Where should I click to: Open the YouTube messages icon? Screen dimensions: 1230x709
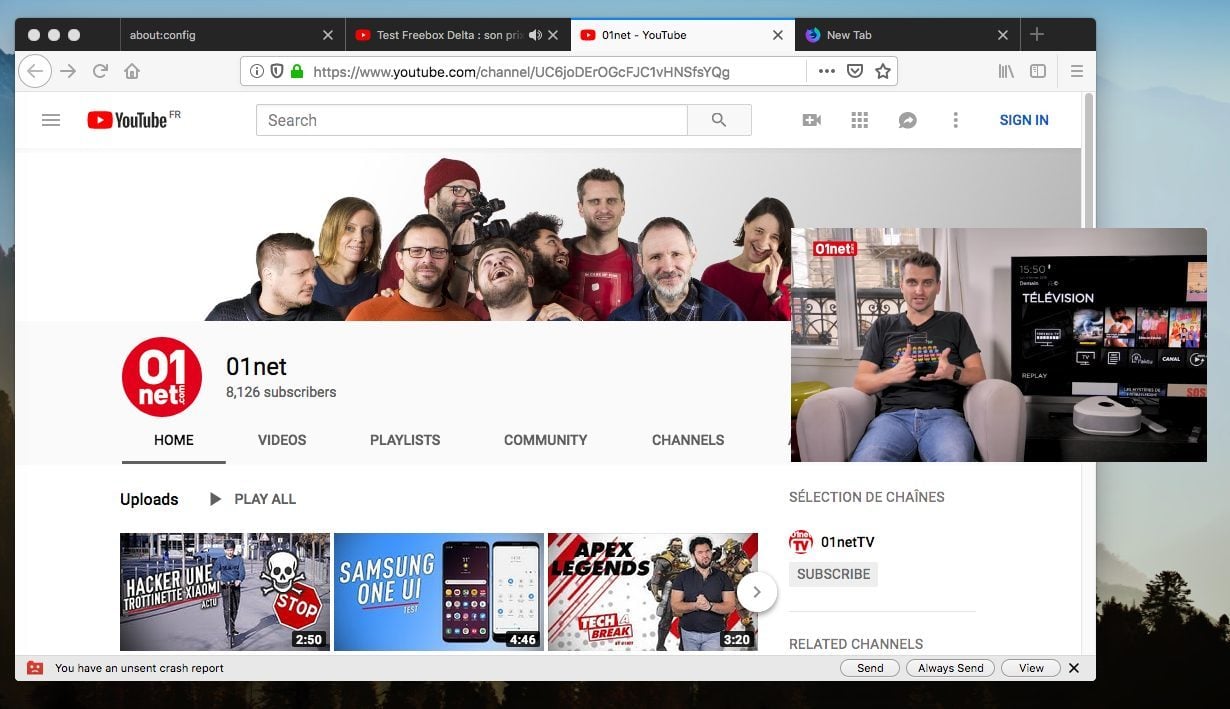[907, 120]
